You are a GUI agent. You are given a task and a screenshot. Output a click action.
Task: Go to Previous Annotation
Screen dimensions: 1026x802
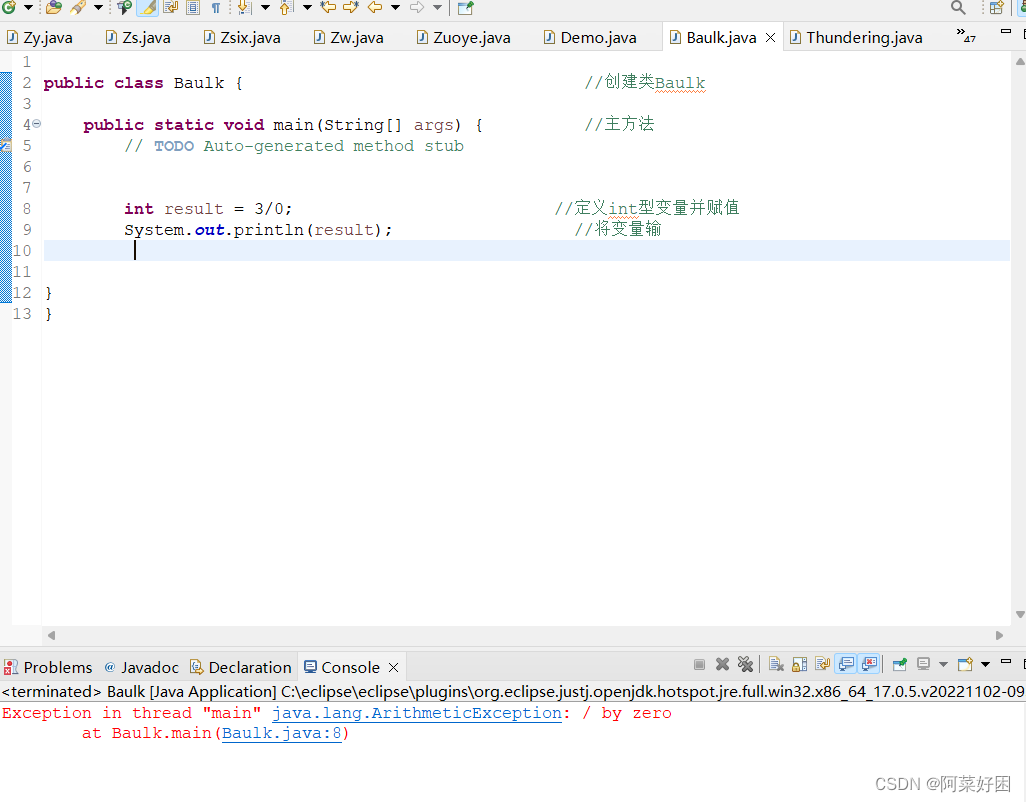point(286,8)
